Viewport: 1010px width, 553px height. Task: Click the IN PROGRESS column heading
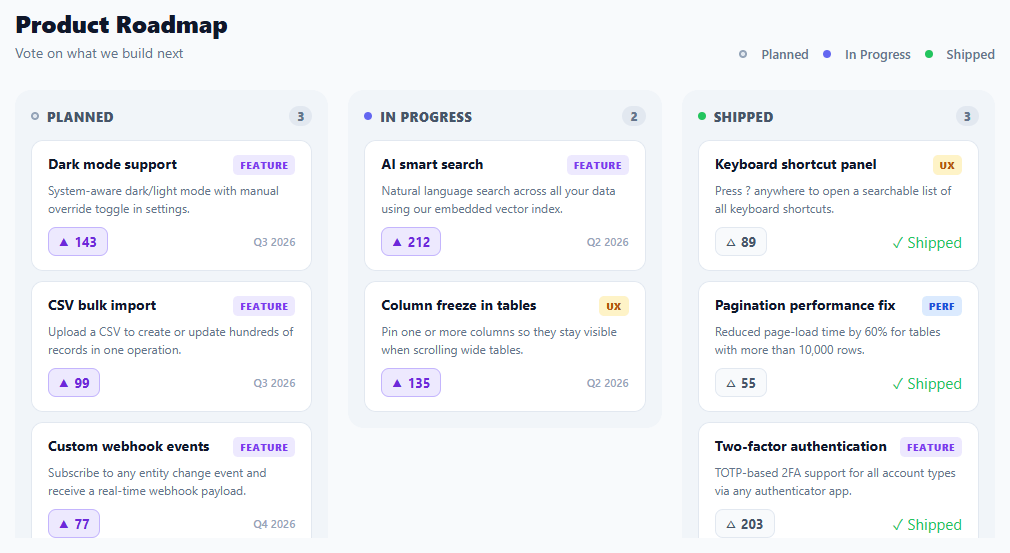tap(426, 117)
